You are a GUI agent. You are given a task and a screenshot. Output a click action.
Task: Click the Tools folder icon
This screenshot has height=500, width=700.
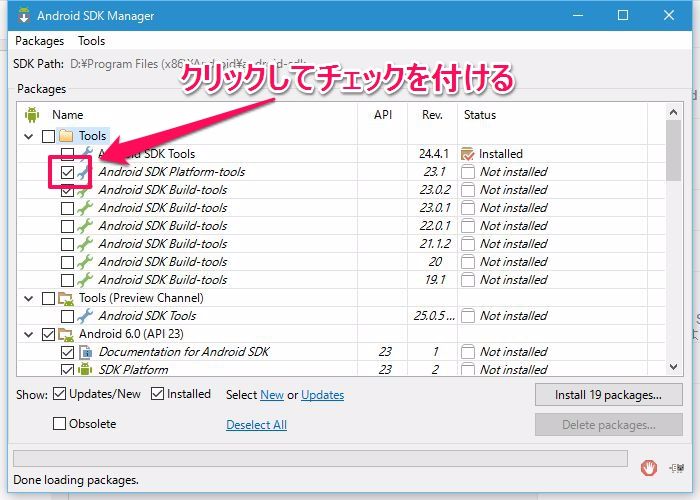pyautogui.click(x=66, y=136)
